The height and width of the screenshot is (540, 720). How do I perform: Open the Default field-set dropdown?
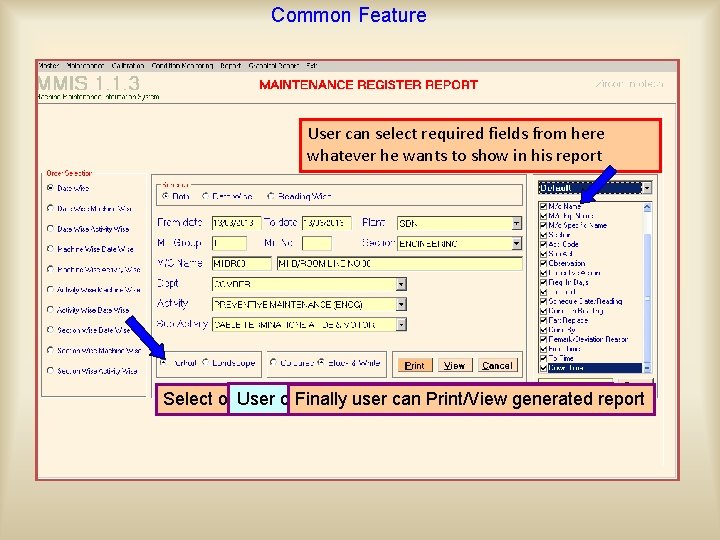647,188
